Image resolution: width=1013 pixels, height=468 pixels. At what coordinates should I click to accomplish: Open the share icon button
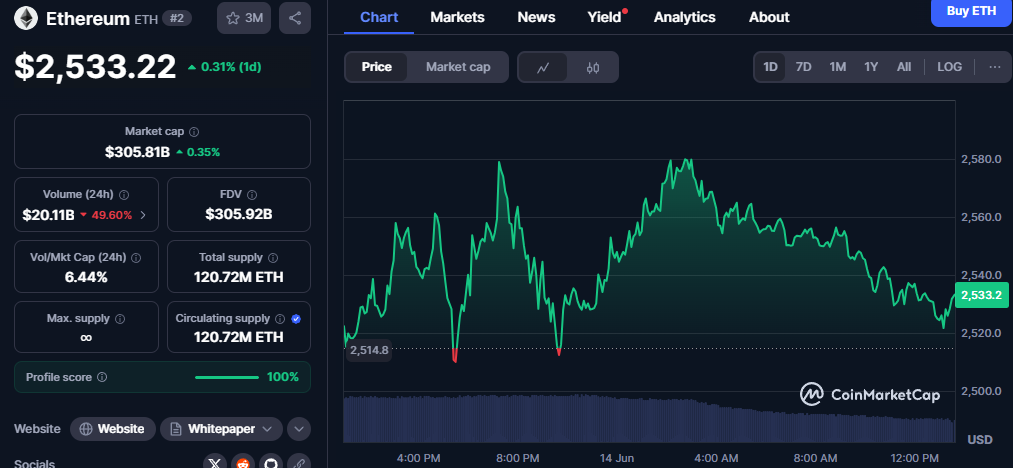295,18
